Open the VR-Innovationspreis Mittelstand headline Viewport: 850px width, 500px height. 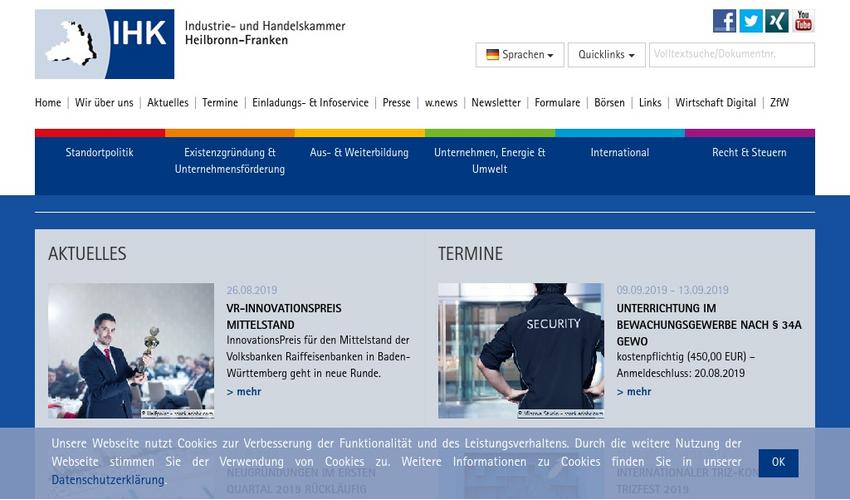[284, 316]
